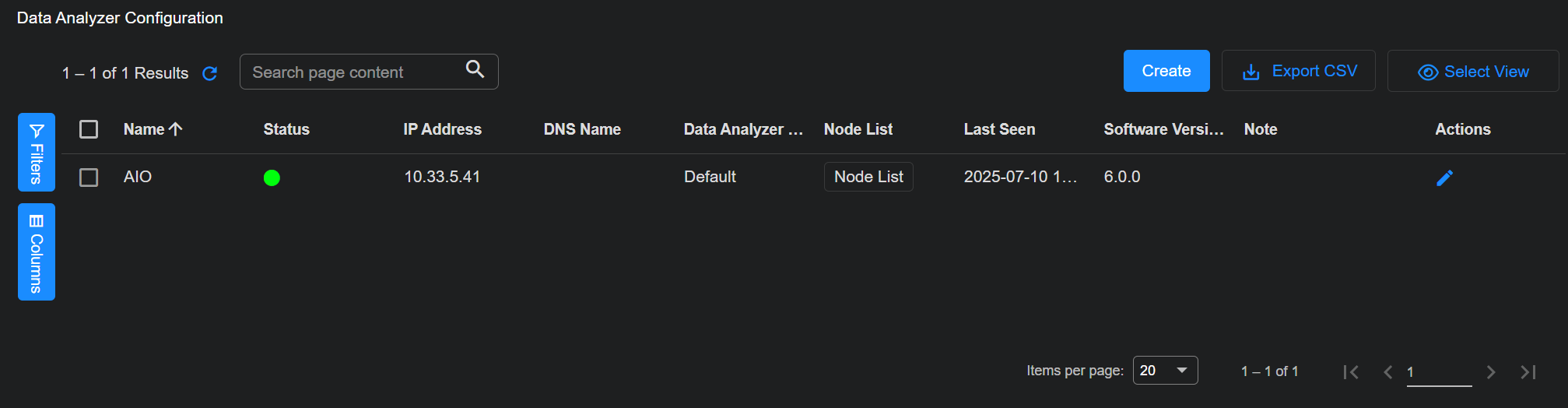Go to the first page
This screenshot has height=408, width=1568.
(x=1351, y=372)
